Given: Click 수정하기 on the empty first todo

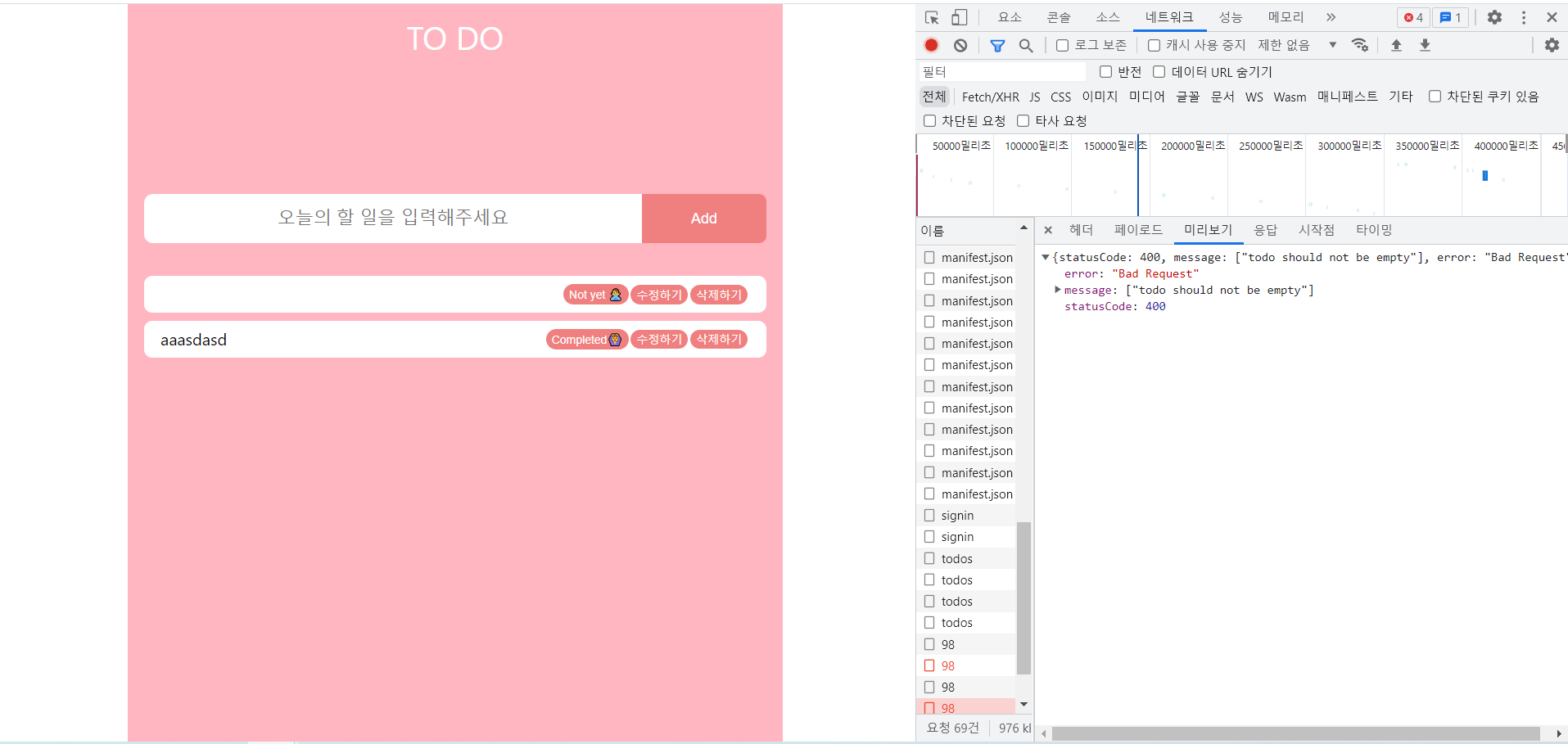Looking at the screenshot, I should (659, 295).
